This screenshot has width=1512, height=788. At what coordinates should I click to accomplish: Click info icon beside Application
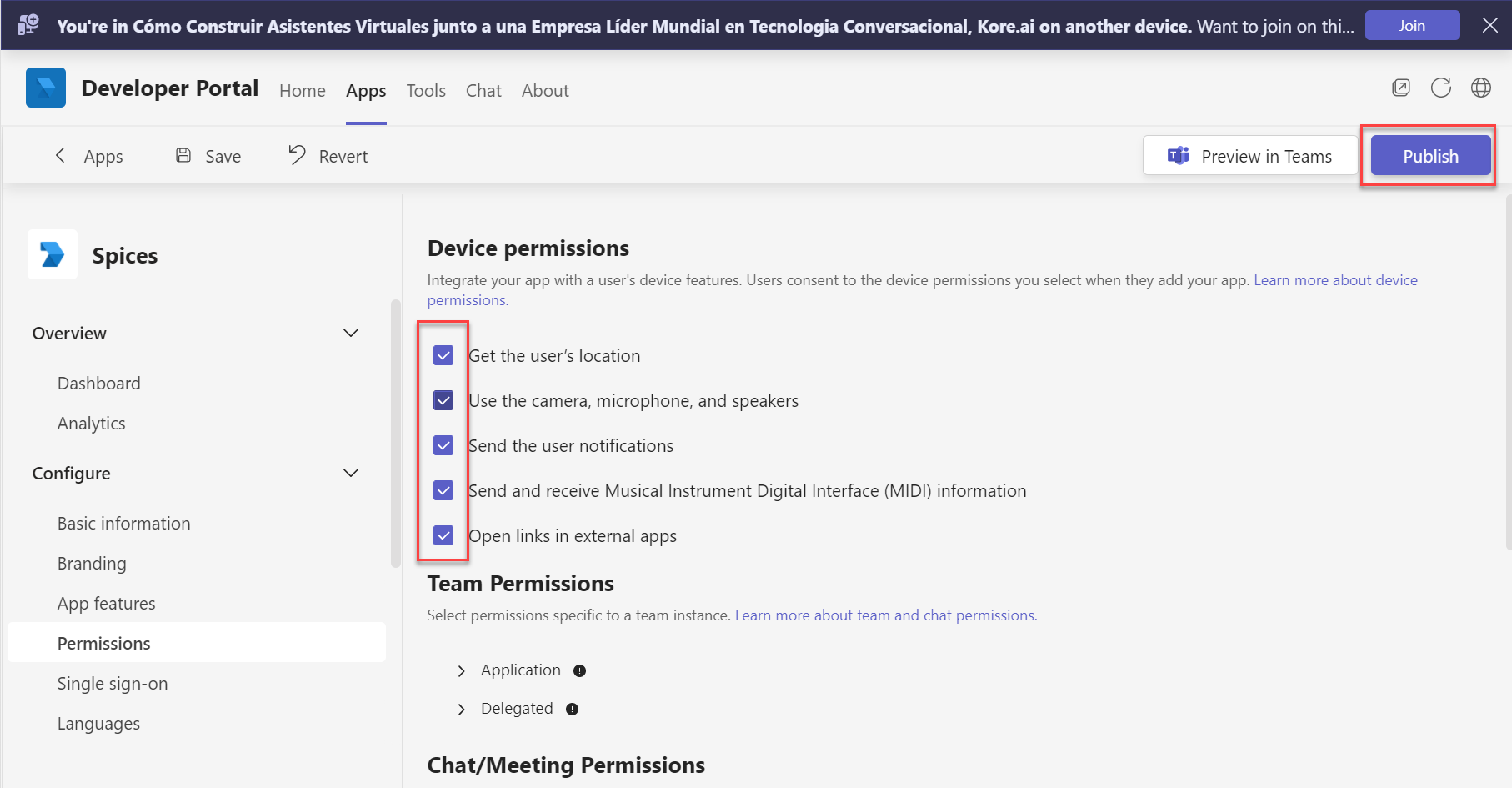pyautogui.click(x=580, y=670)
